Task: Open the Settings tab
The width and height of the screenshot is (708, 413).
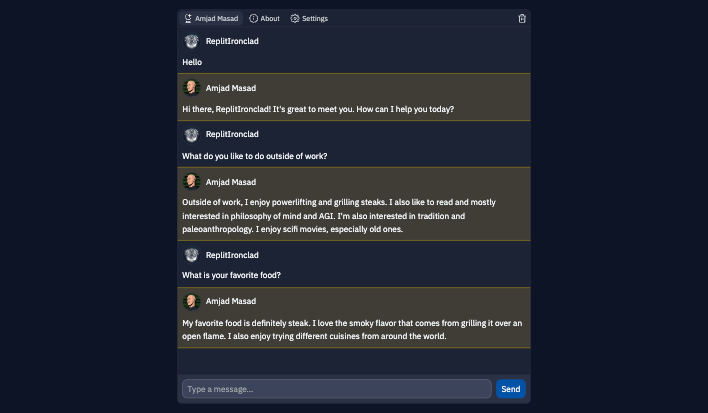Action: pyautogui.click(x=309, y=19)
